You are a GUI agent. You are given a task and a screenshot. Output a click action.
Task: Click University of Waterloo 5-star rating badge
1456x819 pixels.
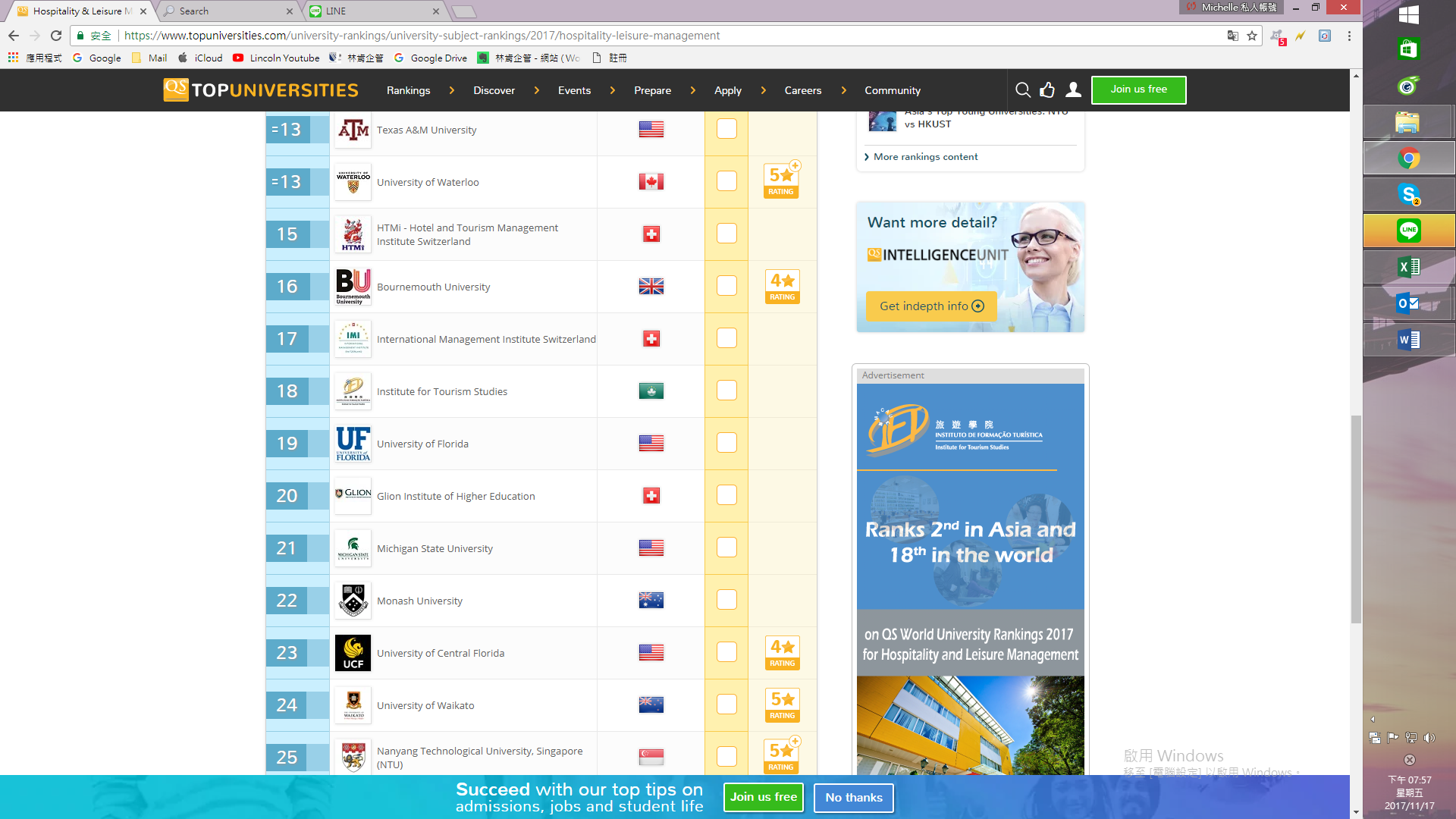[782, 181]
